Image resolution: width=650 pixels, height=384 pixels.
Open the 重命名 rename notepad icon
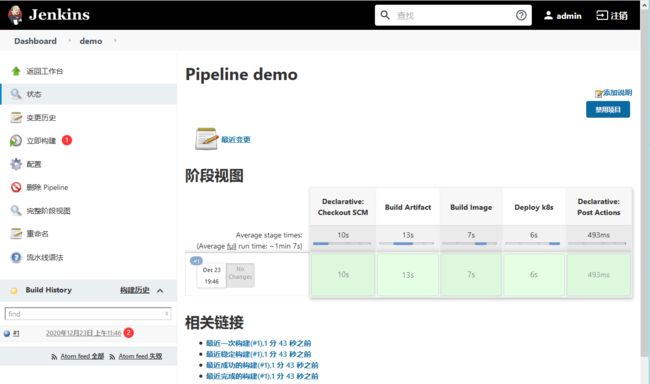(x=16, y=234)
